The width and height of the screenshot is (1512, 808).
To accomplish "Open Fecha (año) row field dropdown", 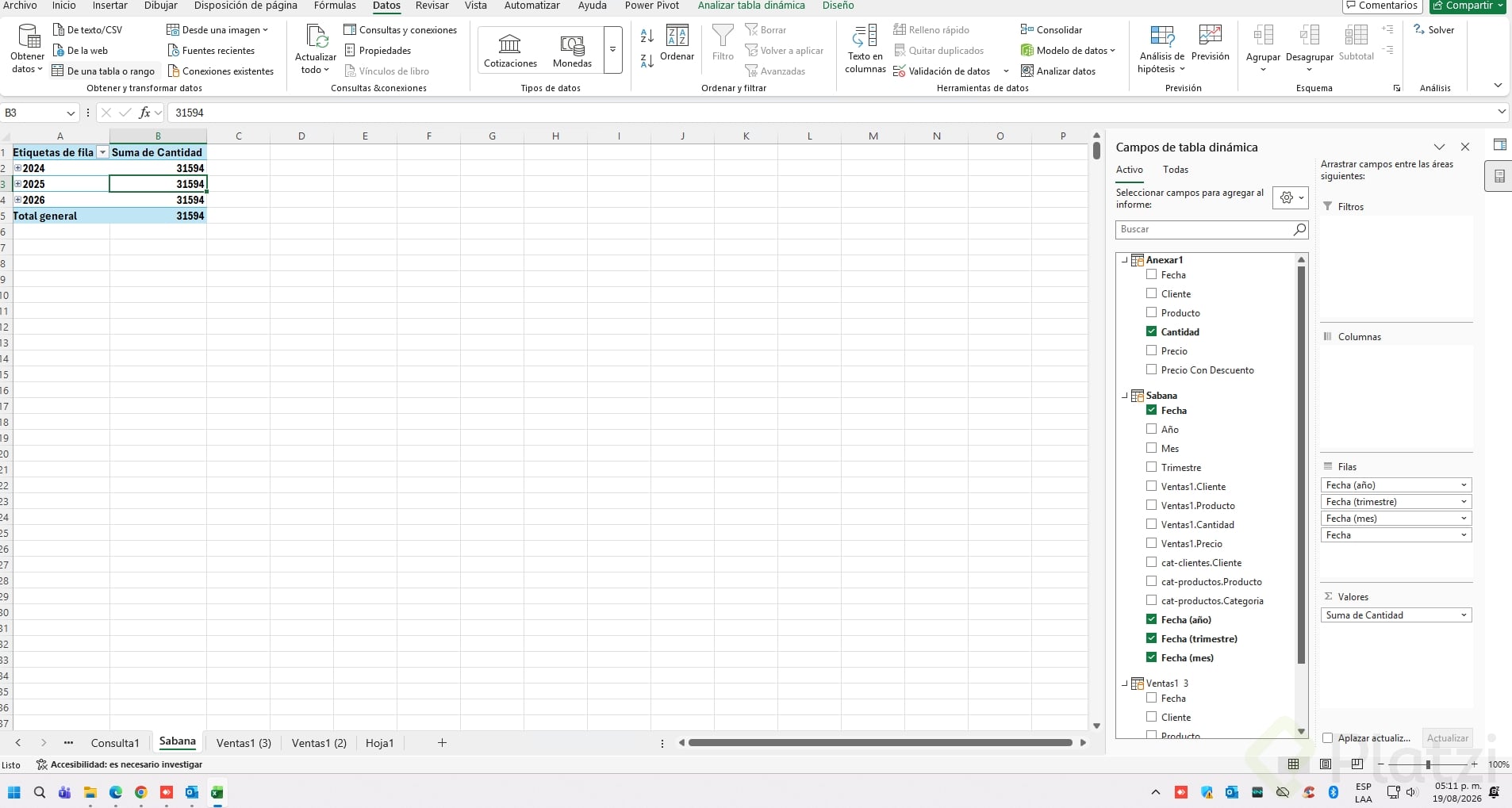I will tap(1464, 485).
